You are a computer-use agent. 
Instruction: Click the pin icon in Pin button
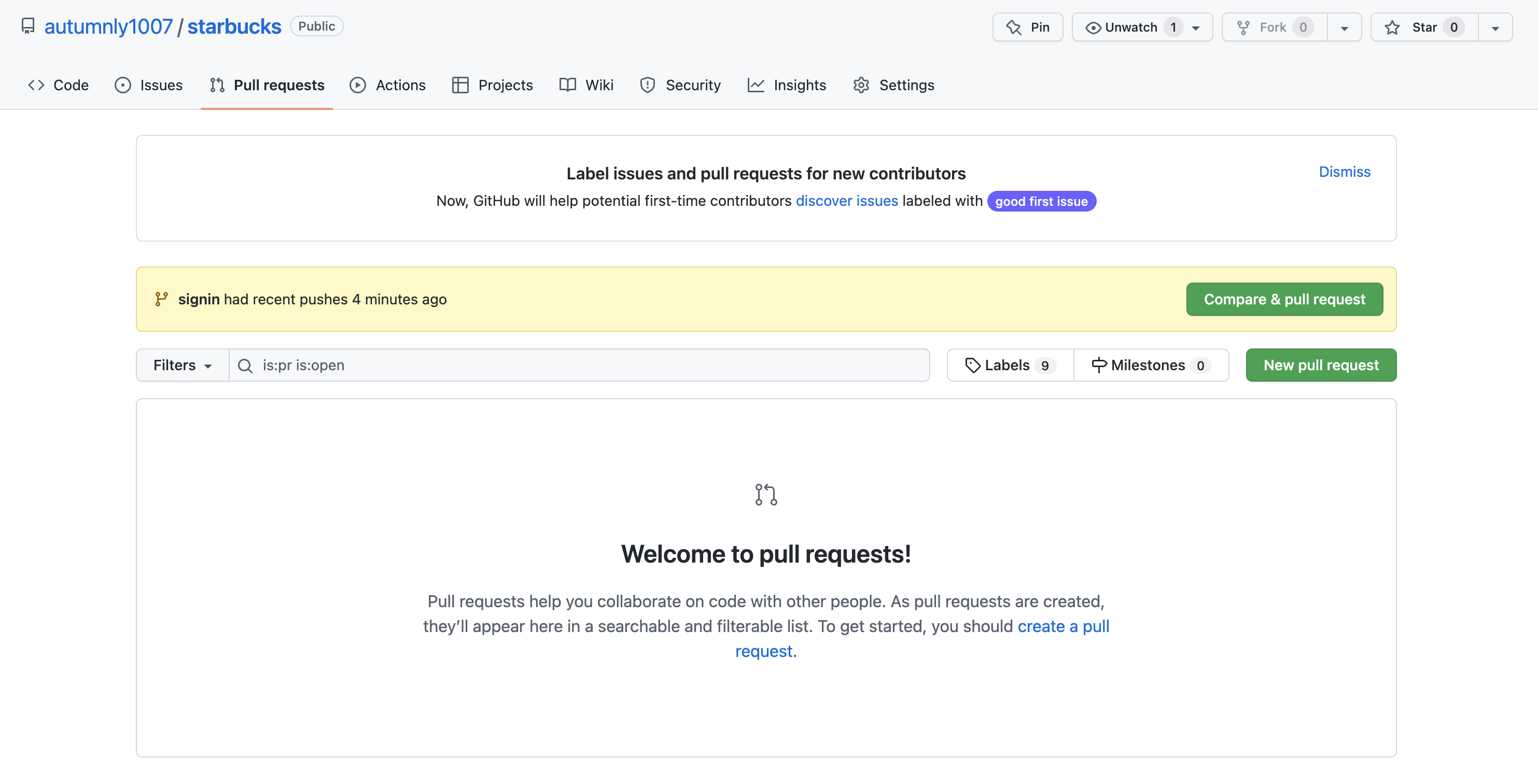[1013, 27]
